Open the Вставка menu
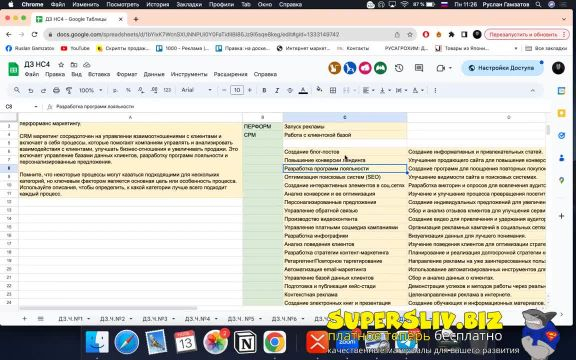The image size is (576, 360). point(99,74)
